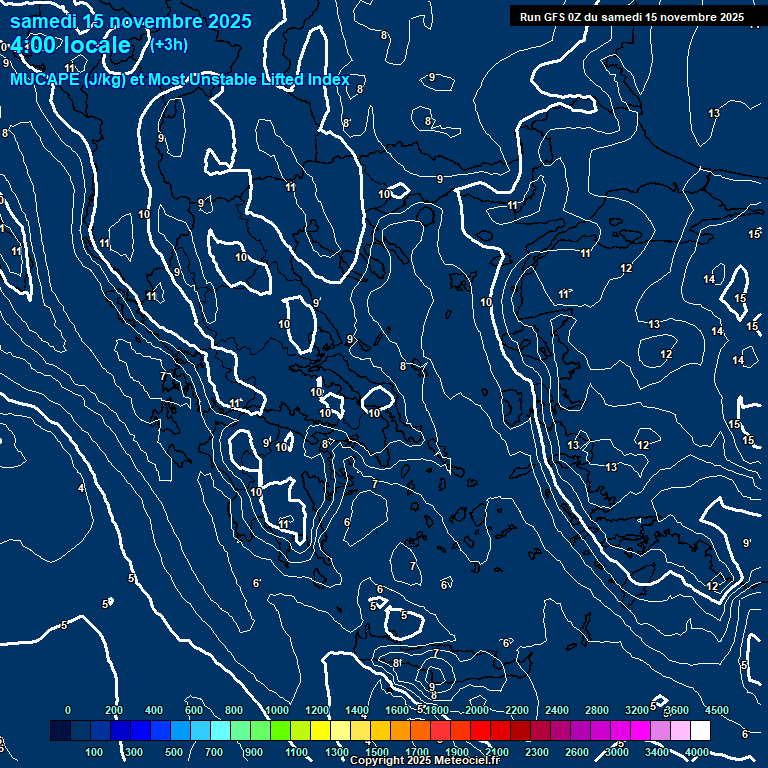Image resolution: width=768 pixels, height=768 pixels.
Task: Pick the bright green swatch between 1000 and 1100
Action: [281, 730]
